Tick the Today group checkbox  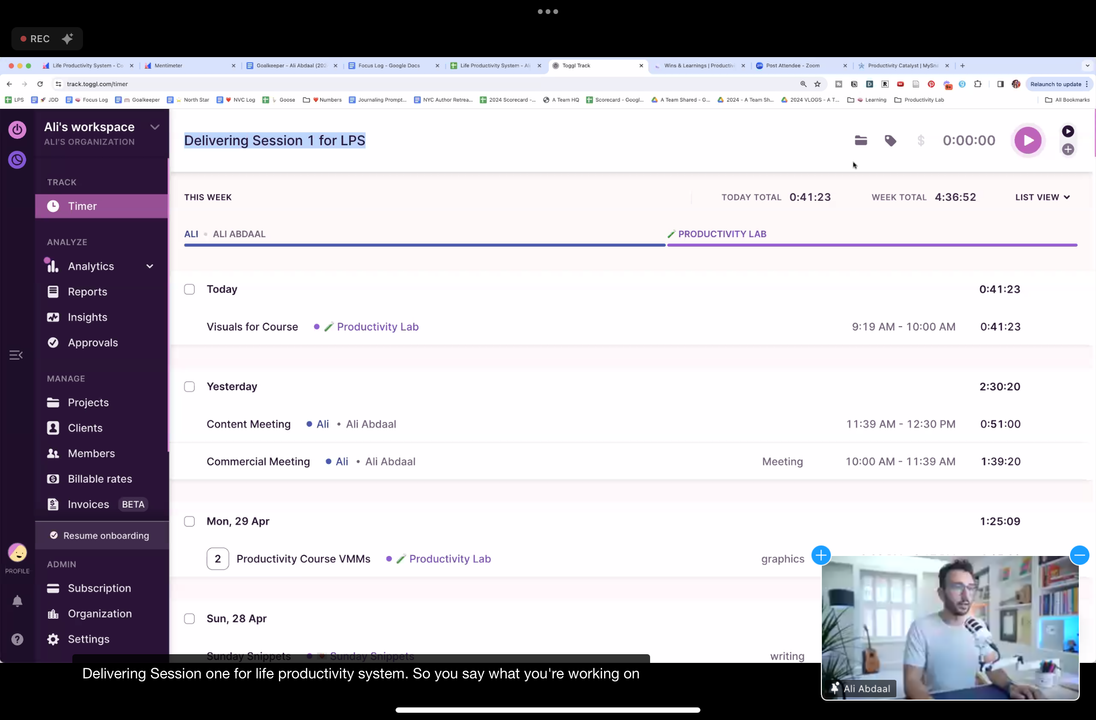coord(189,289)
